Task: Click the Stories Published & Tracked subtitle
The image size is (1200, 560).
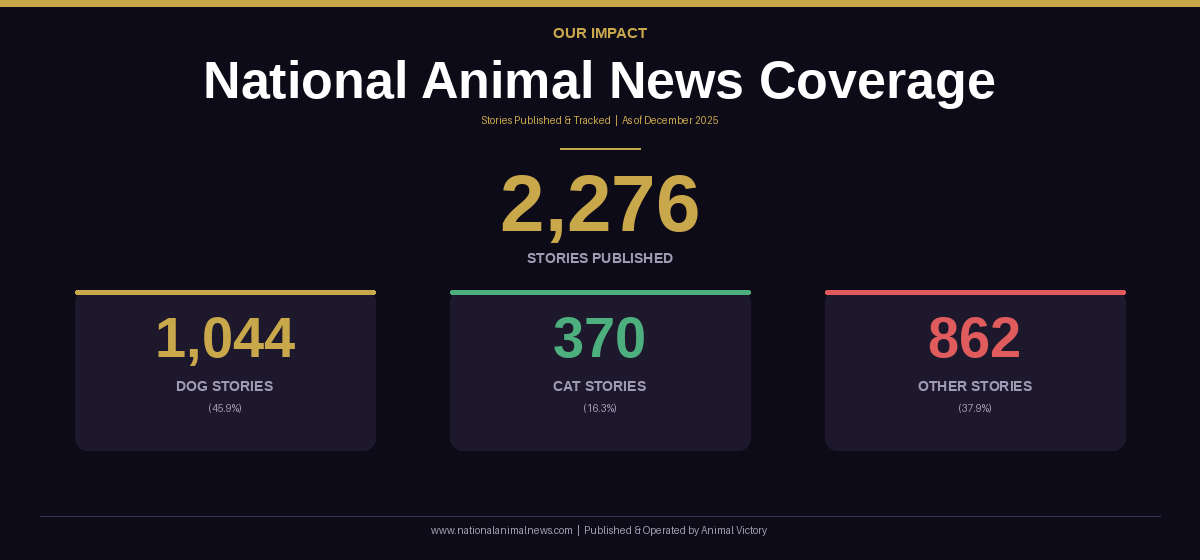Action: click(x=546, y=120)
